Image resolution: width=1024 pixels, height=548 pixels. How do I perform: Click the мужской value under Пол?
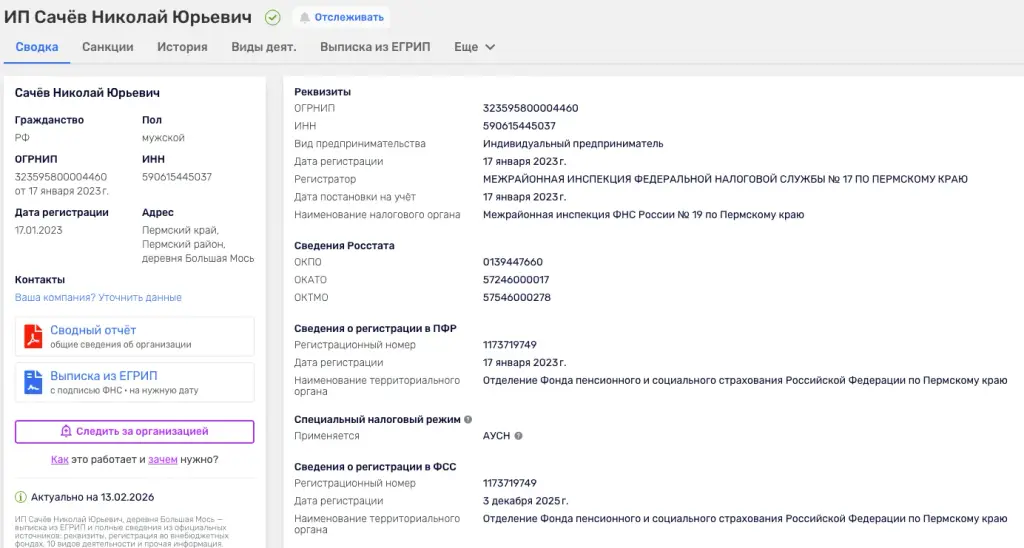point(163,138)
